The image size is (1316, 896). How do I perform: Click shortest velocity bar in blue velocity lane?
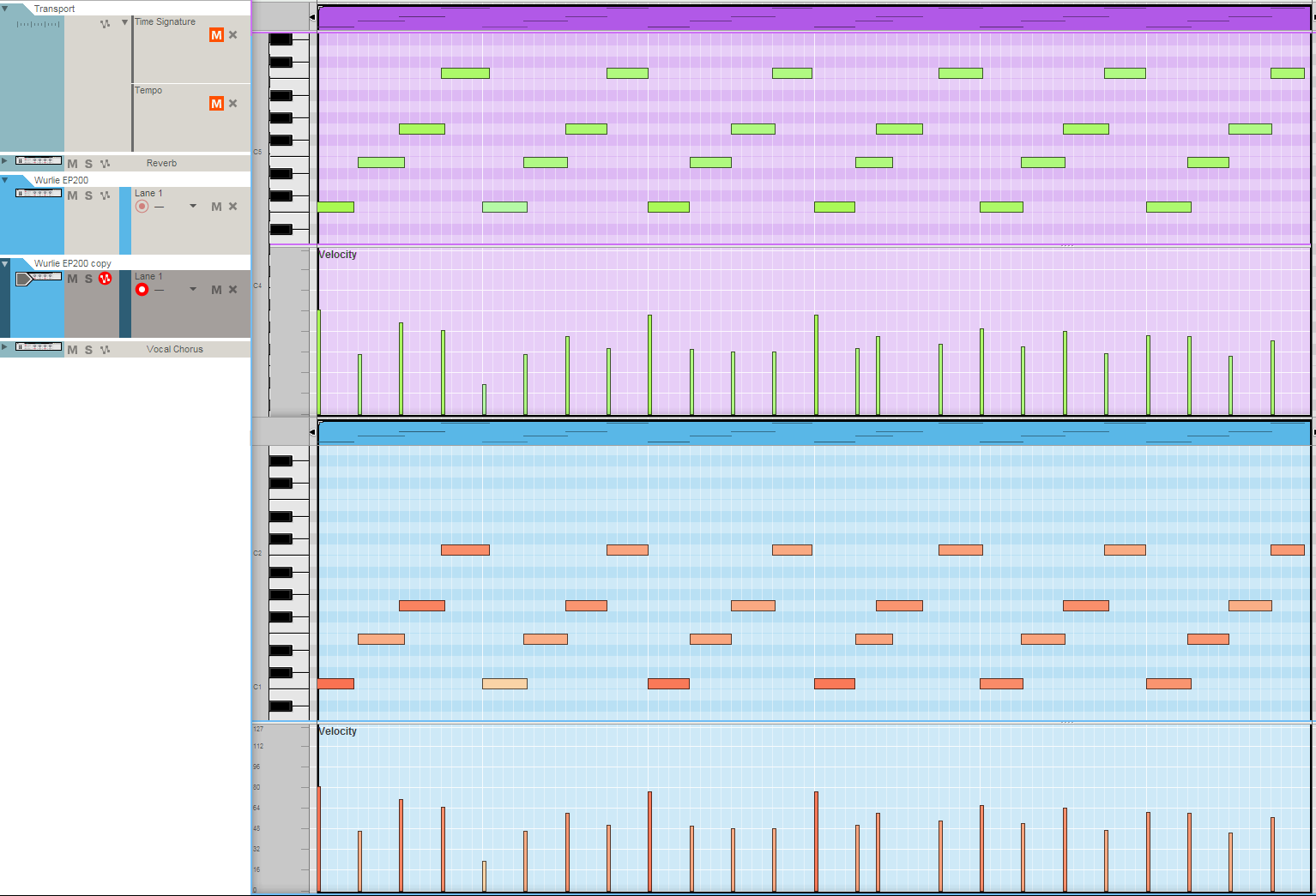[x=484, y=876]
